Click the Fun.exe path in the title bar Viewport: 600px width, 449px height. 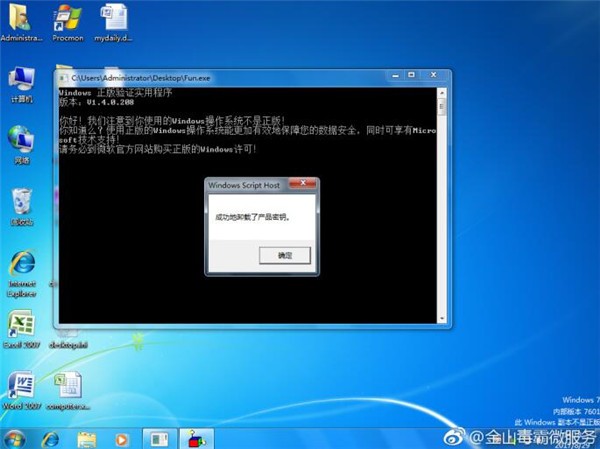coord(141,78)
